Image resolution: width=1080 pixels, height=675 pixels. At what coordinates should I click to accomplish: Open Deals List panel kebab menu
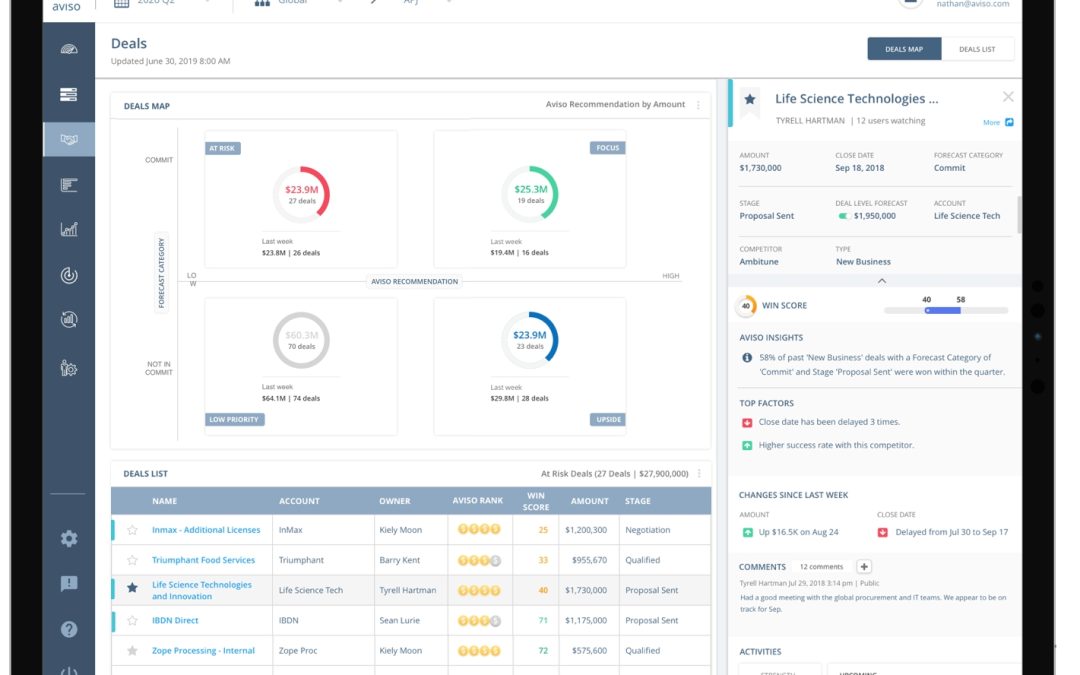point(699,473)
